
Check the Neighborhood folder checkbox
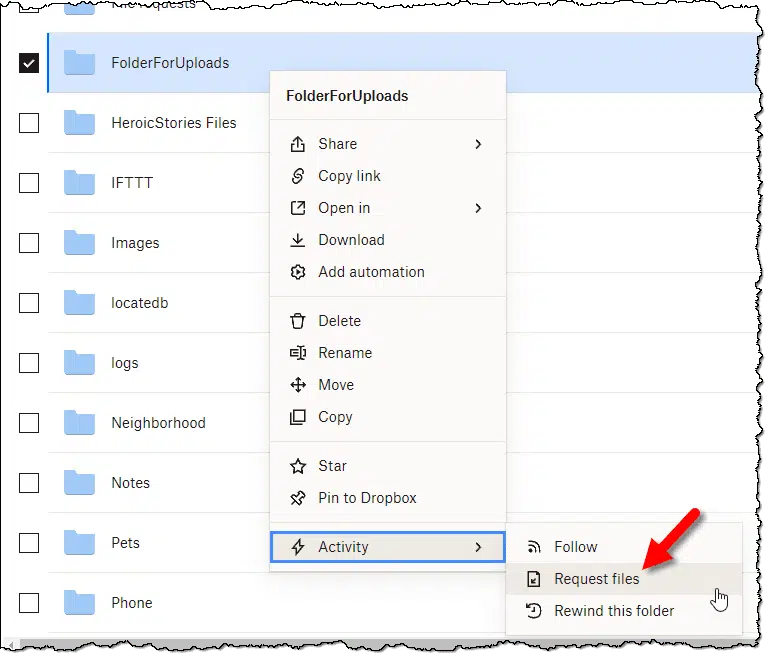click(x=29, y=424)
